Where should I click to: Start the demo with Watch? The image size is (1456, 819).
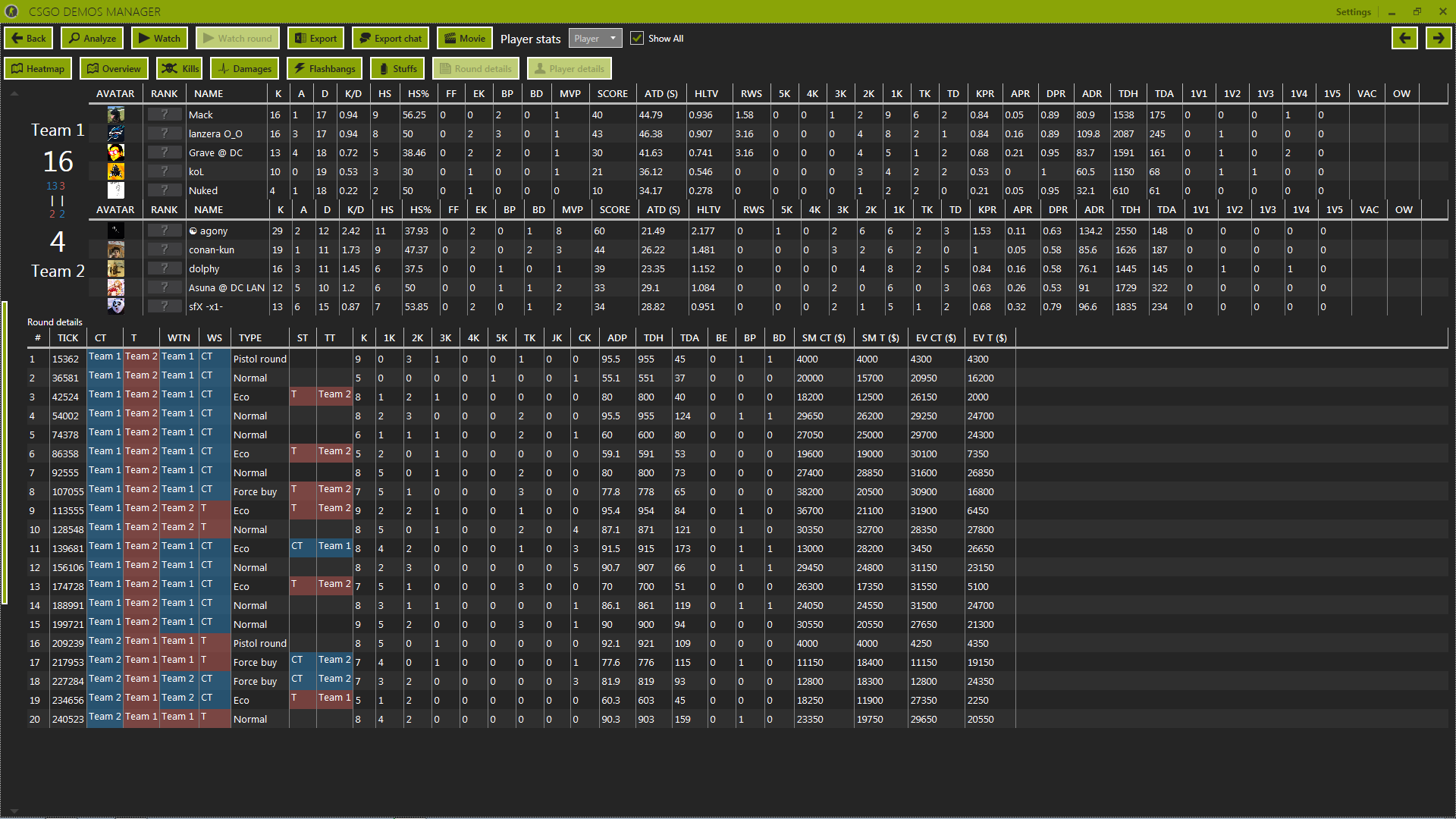[x=160, y=39]
